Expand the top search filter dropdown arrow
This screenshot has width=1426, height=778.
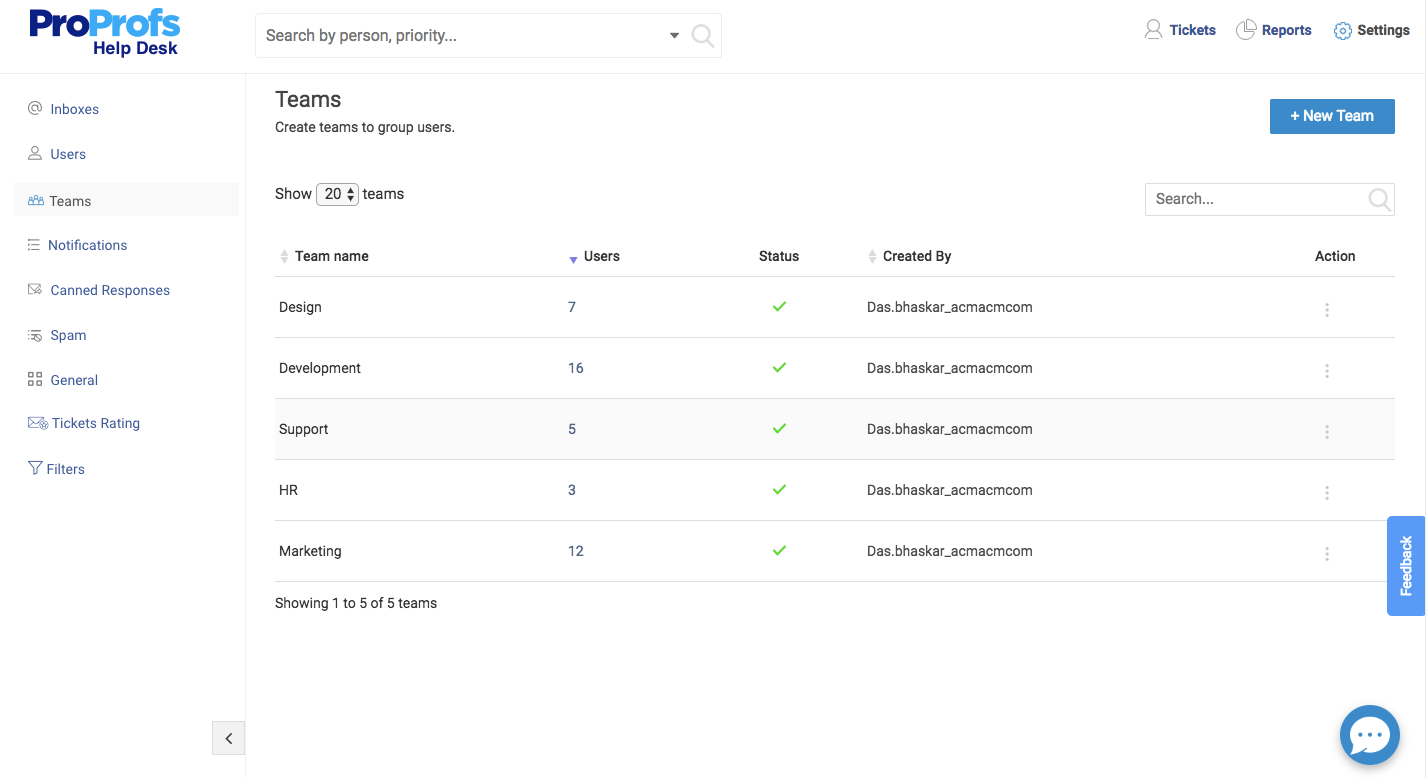point(674,36)
